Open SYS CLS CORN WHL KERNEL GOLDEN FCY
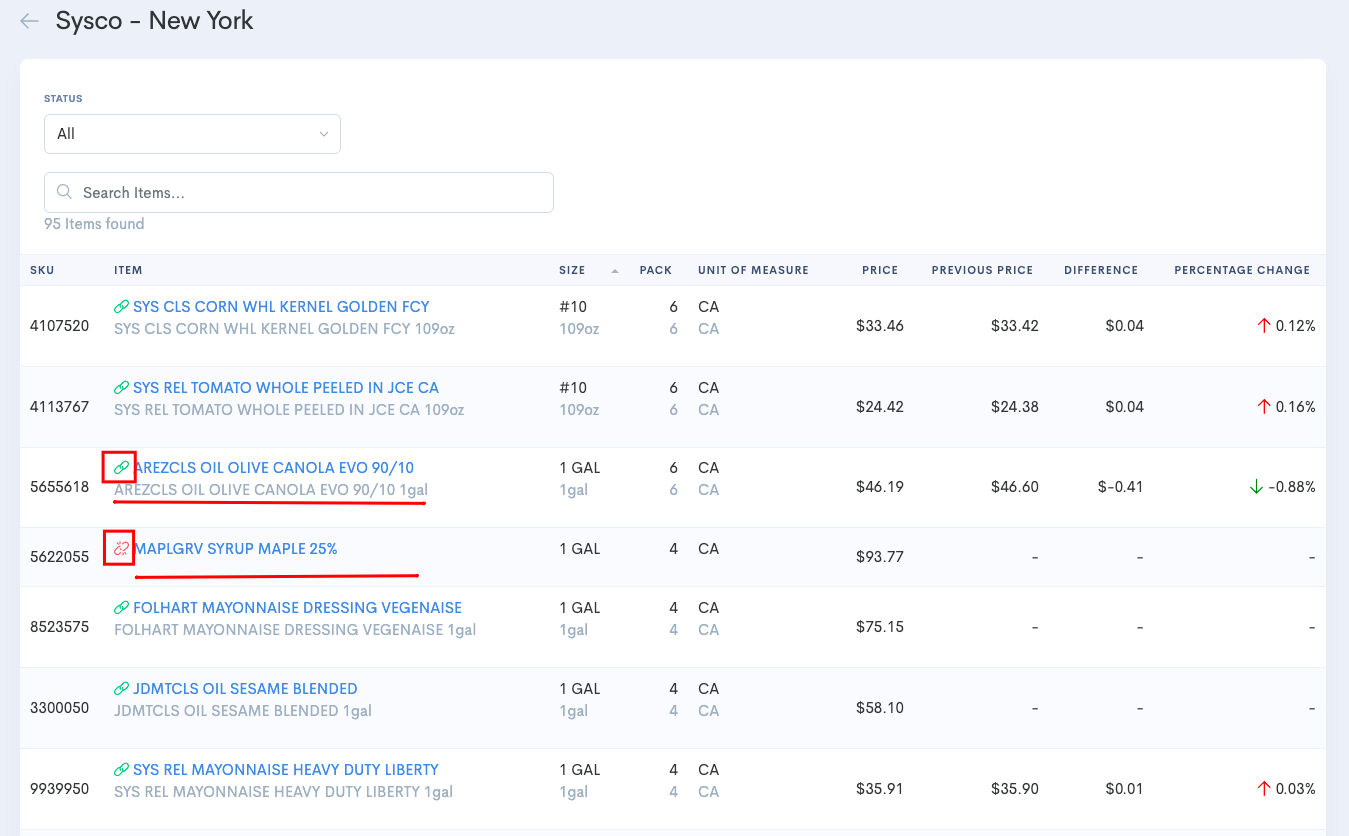Image resolution: width=1349 pixels, height=836 pixels. [x=281, y=307]
